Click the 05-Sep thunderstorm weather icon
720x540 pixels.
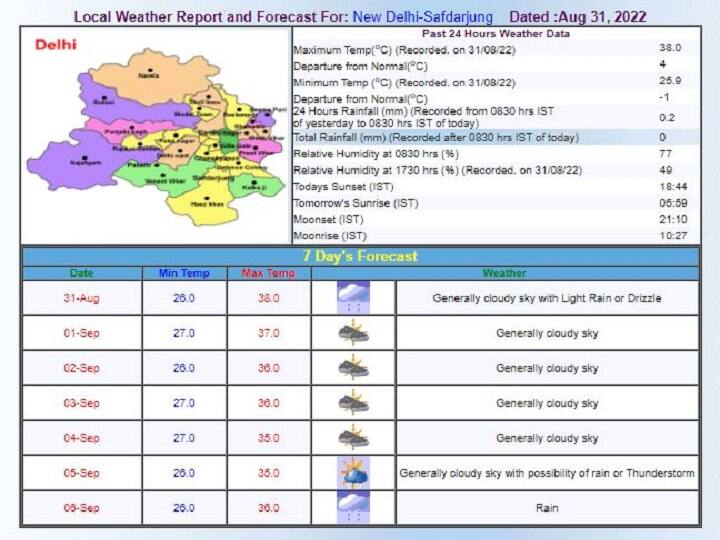point(353,472)
